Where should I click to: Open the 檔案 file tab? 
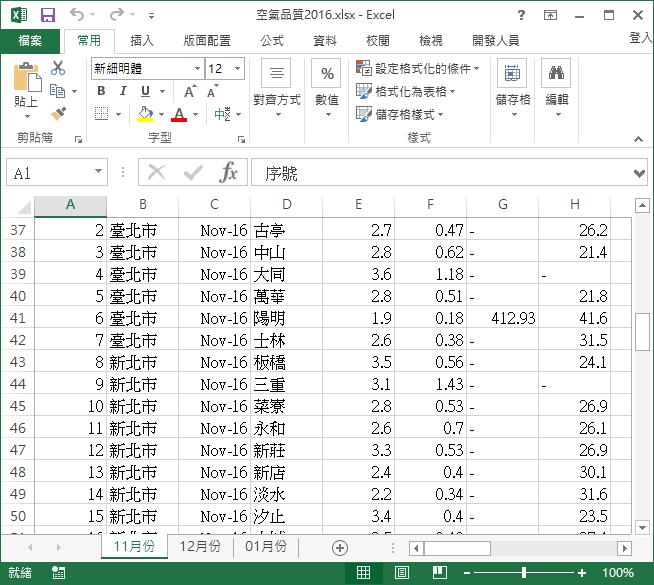(30, 41)
